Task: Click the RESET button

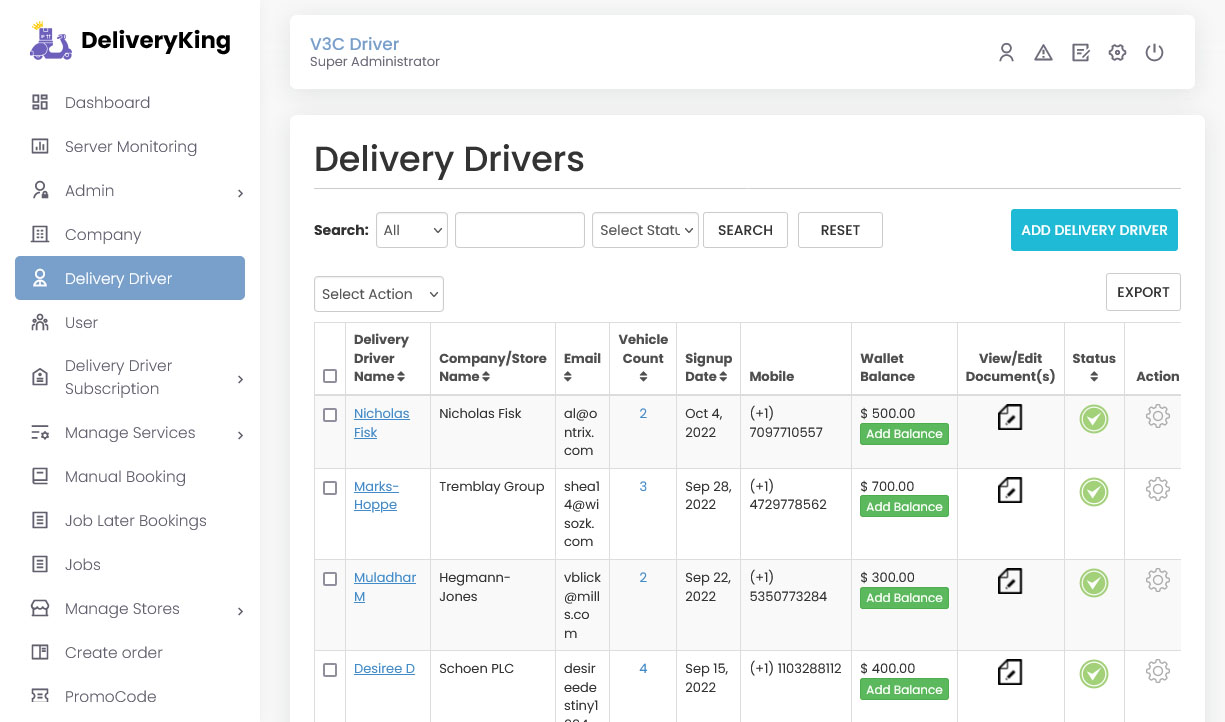Action: pyautogui.click(x=840, y=230)
